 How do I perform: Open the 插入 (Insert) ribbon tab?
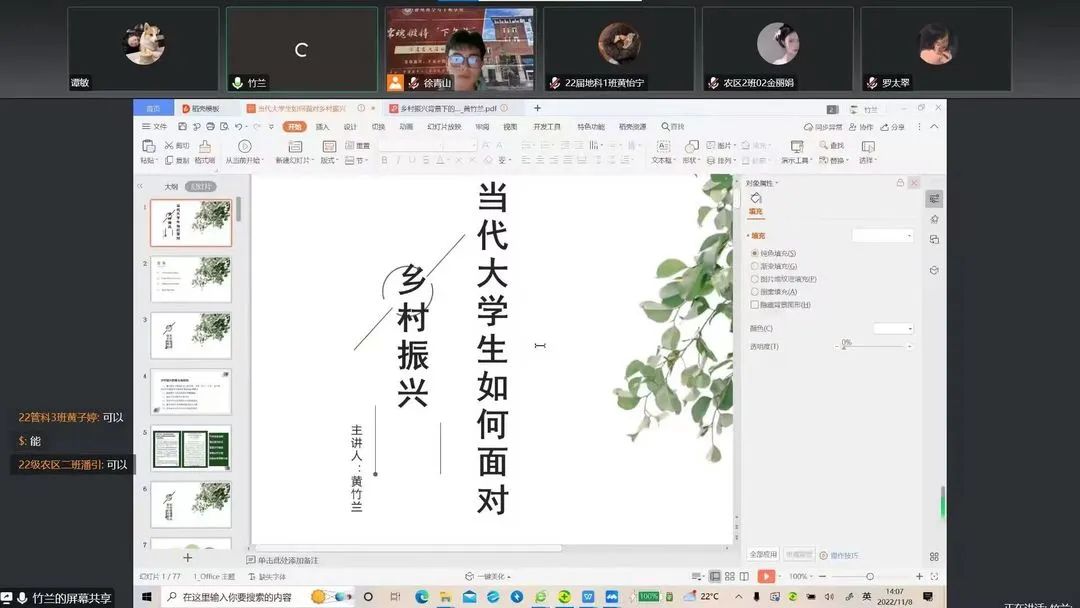point(322,127)
